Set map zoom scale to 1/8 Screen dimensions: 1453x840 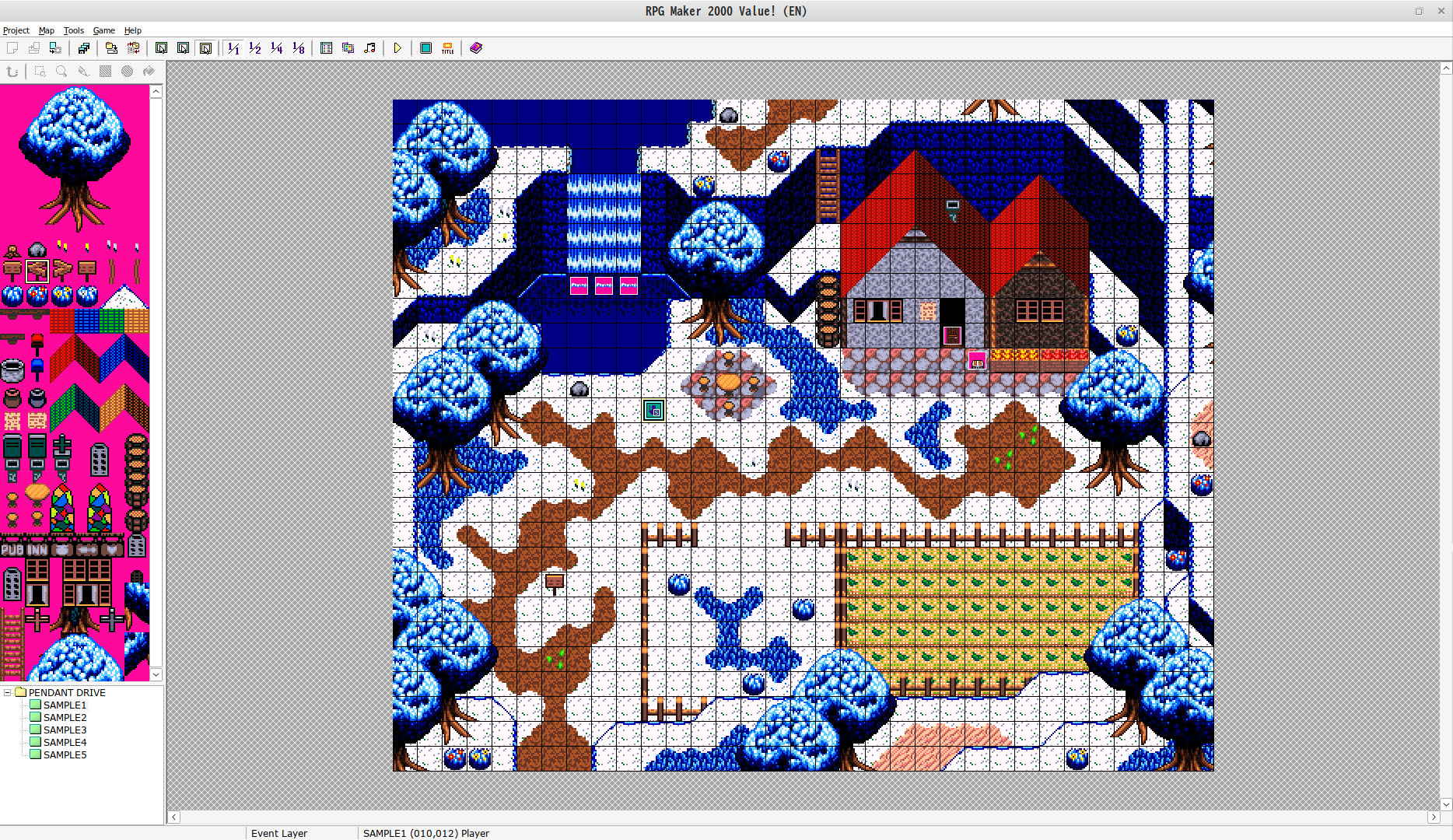coord(299,48)
